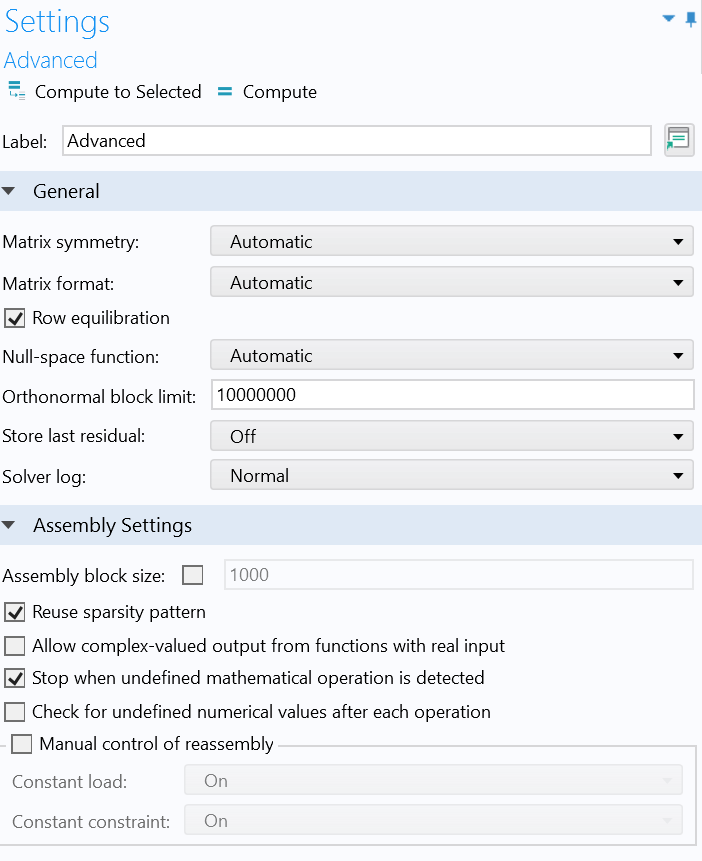Uncheck Stop when undefined mathematical operation detected
This screenshot has height=861, width=702.
coord(15,678)
